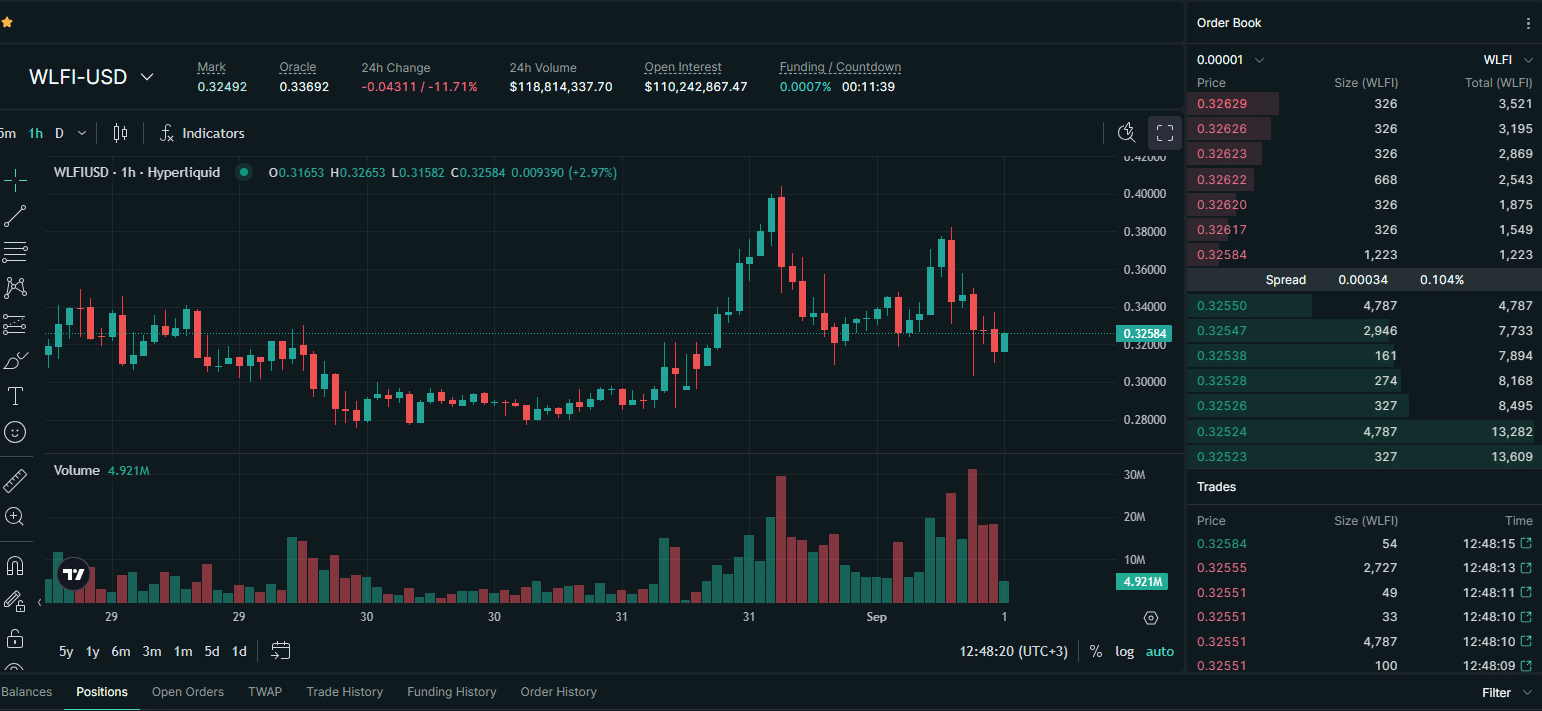
Task: Click favorite star icon at top left
Action: coord(7,22)
